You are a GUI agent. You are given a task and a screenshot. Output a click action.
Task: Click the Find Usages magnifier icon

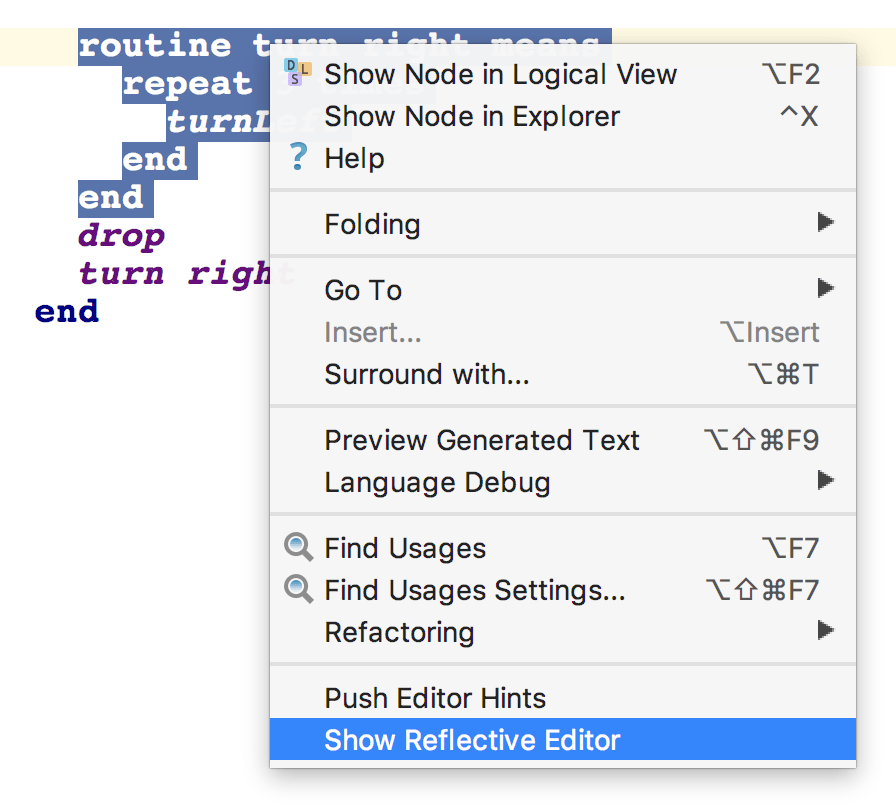tap(298, 547)
